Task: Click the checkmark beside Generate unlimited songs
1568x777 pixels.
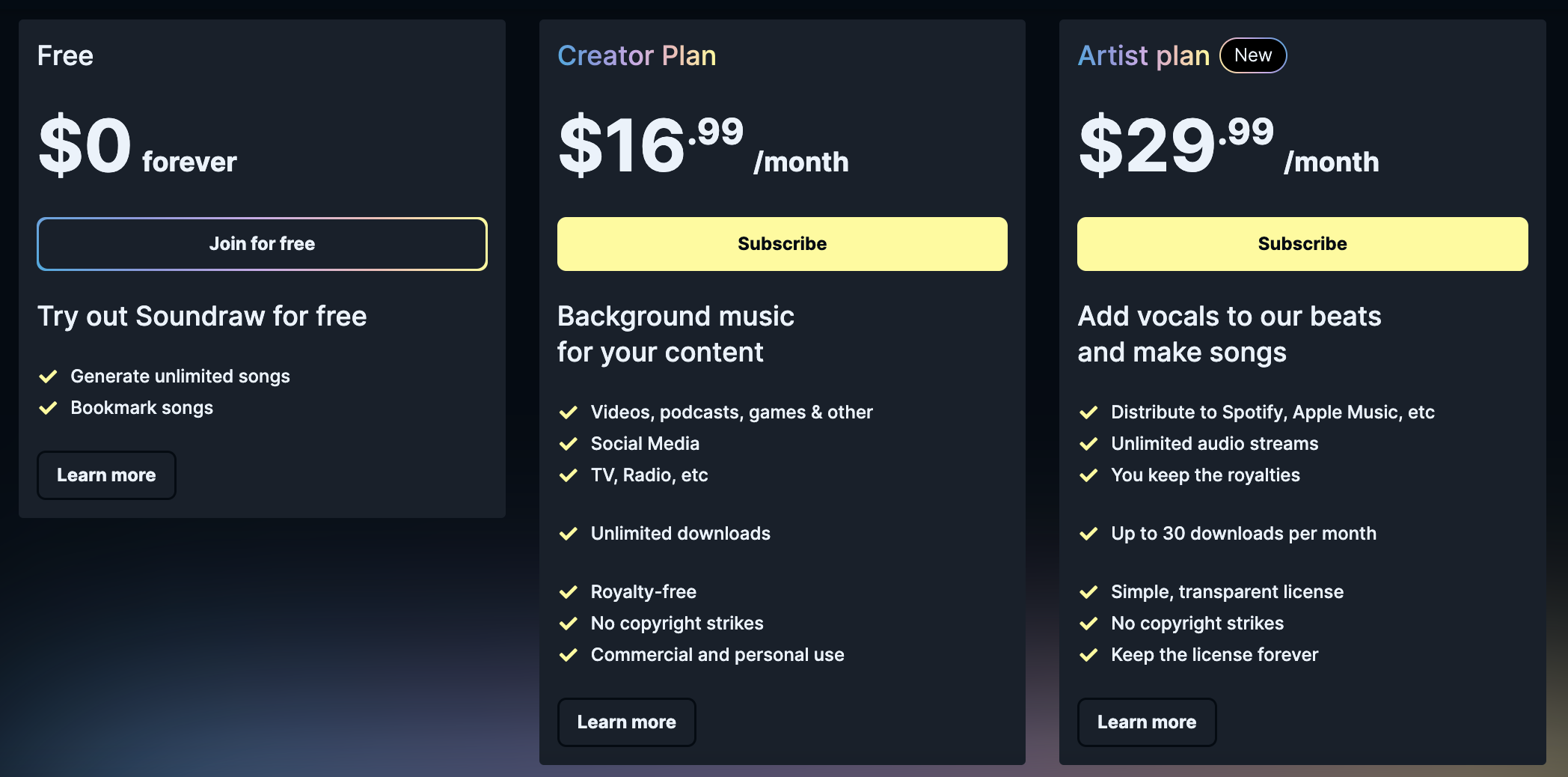Action: coord(49,377)
